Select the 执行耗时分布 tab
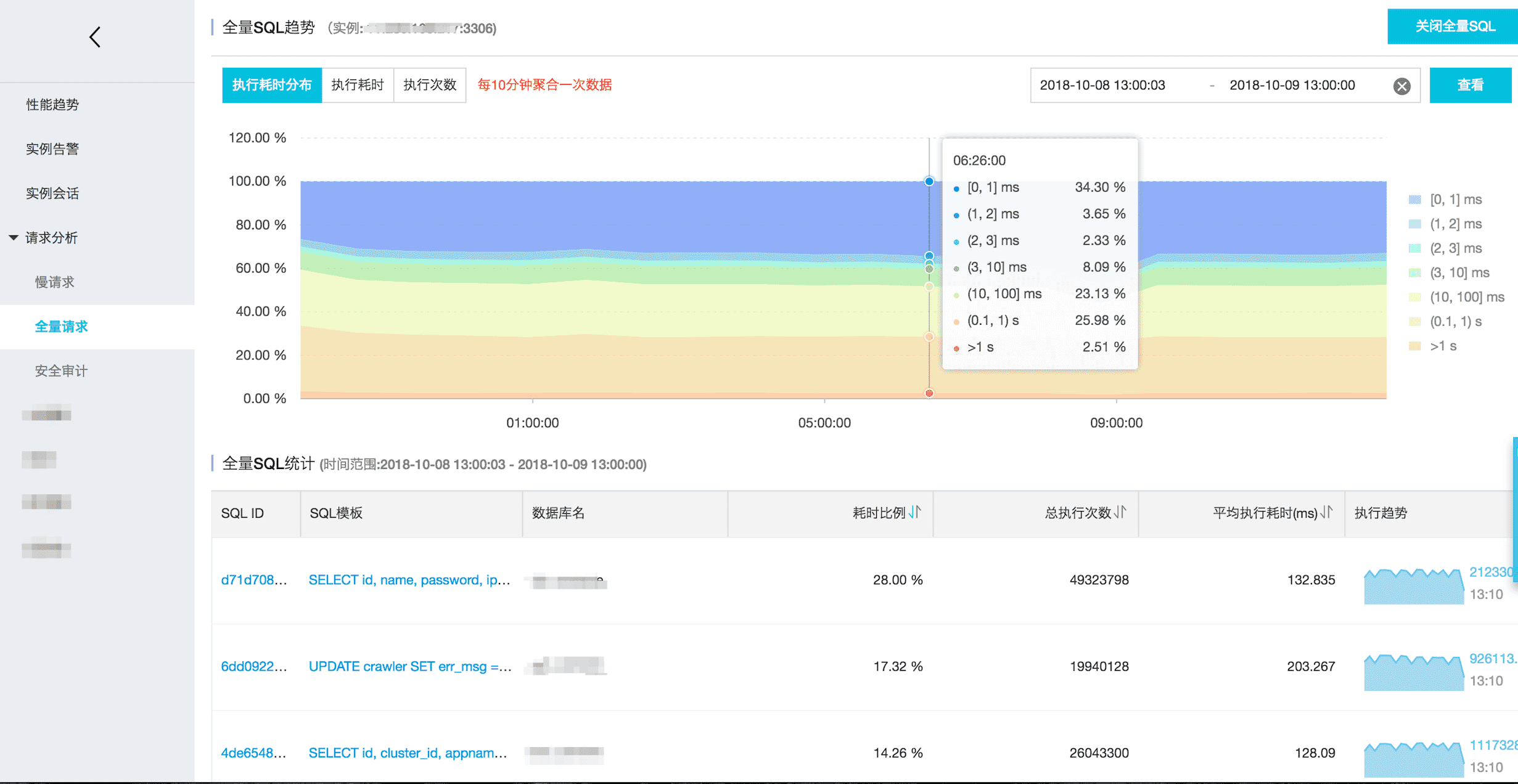Viewport: 1518px width, 784px height. [271, 85]
